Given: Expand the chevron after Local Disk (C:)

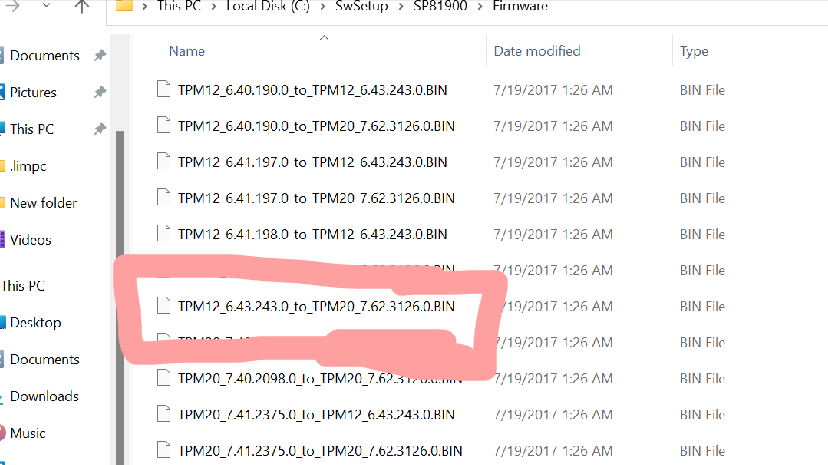Looking at the screenshot, I should 323,7.
